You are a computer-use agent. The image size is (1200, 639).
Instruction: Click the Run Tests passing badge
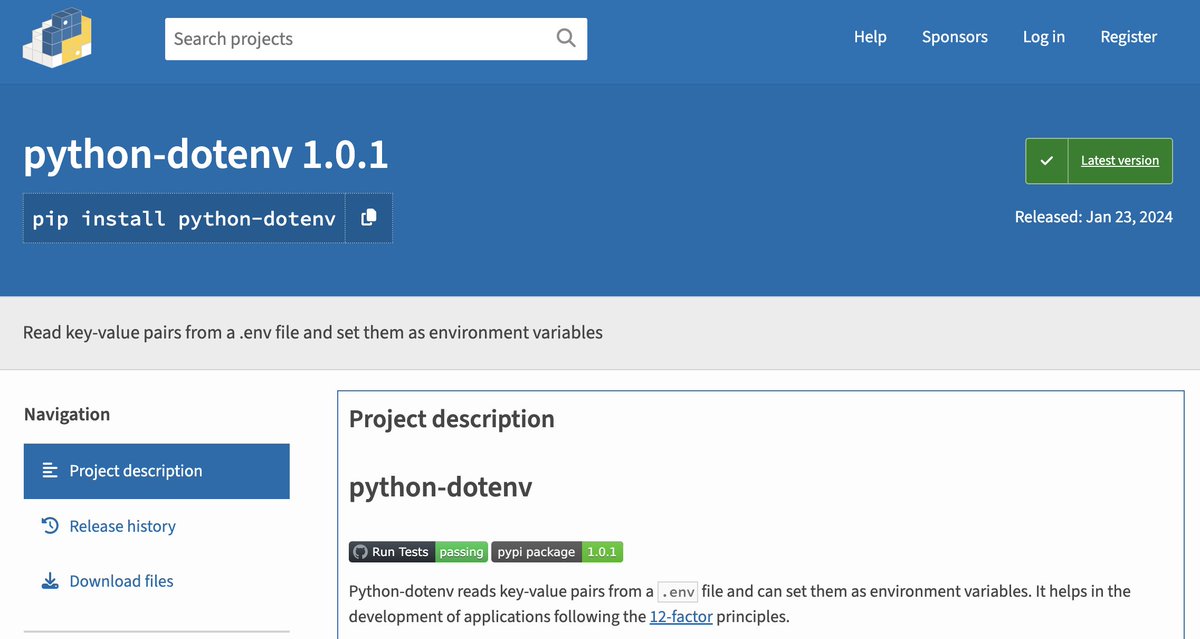[x=418, y=552]
